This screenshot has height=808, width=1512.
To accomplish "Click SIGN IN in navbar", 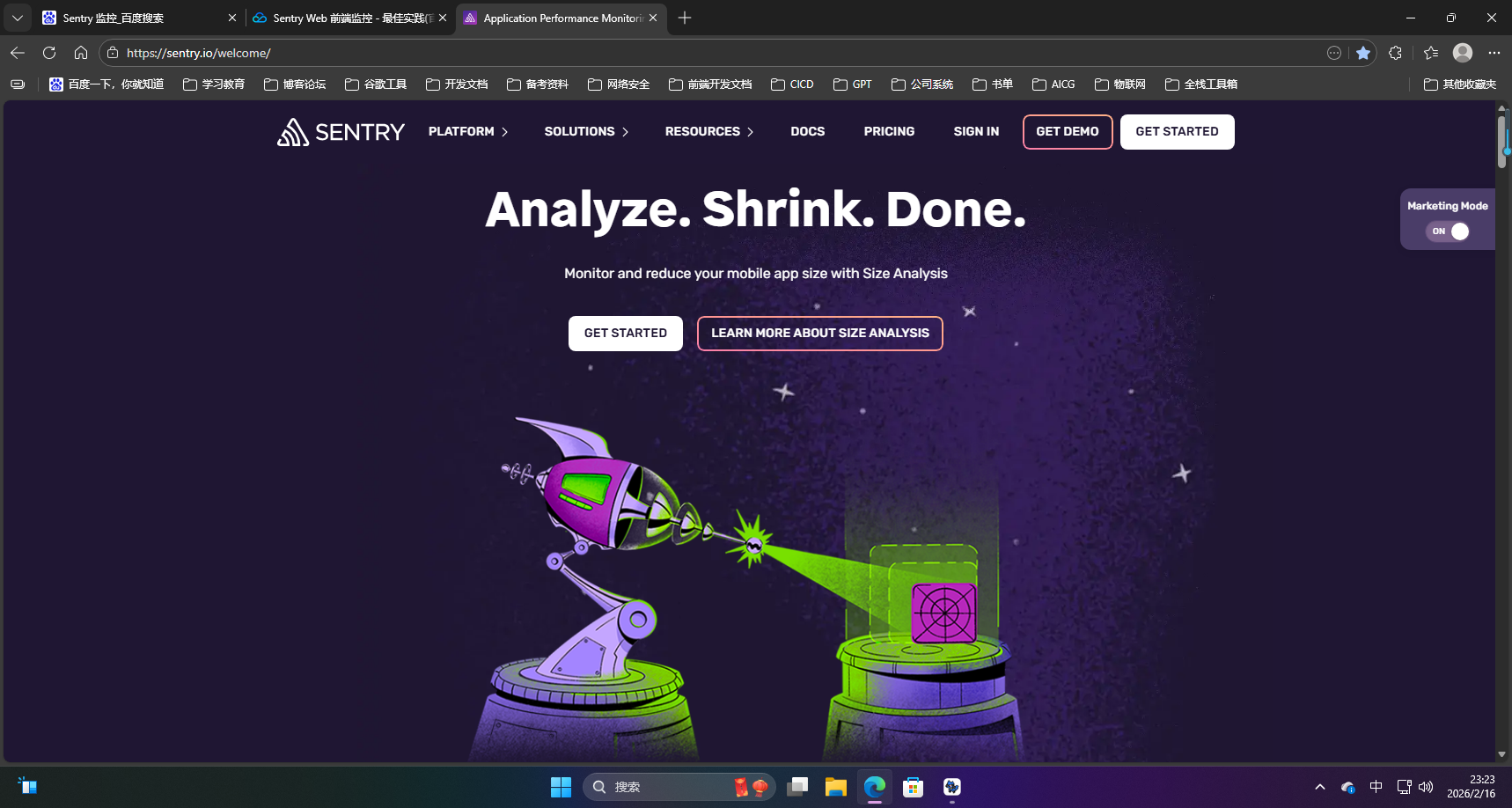I will [976, 132].
